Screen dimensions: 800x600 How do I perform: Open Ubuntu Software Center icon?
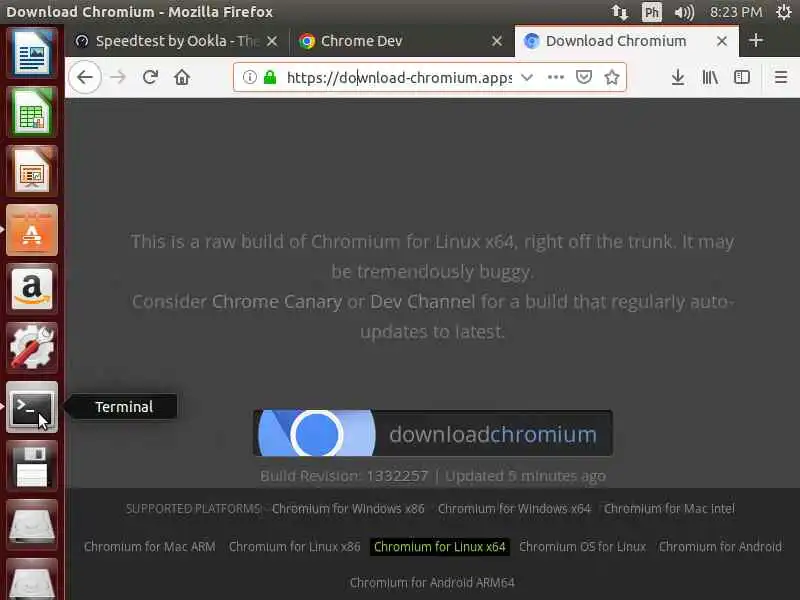[32, 230]
